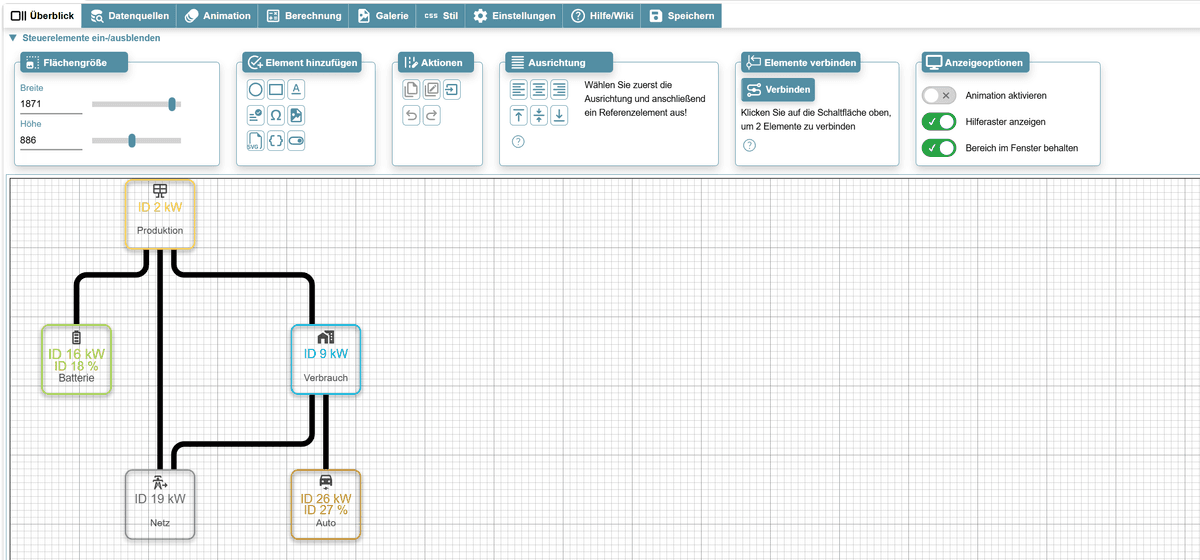Add a text label element

(x=296, y=89)
